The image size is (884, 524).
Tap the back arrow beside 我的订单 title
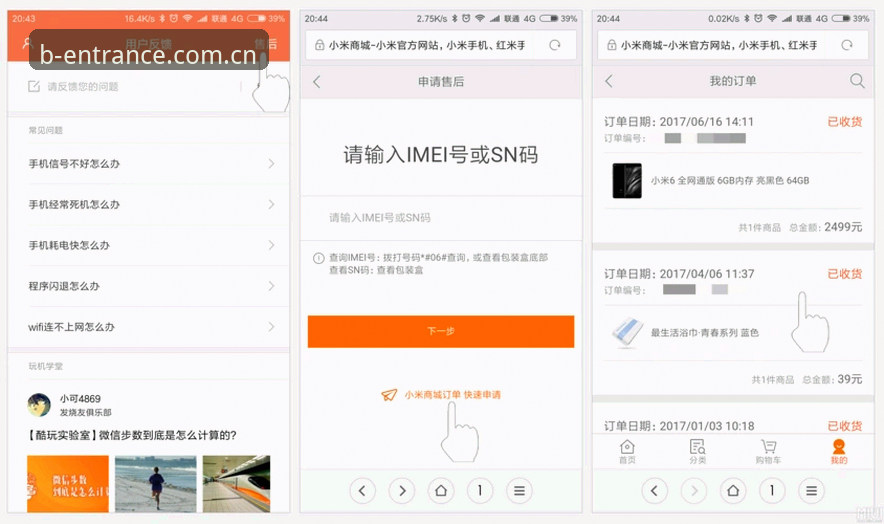click(608, 81)
